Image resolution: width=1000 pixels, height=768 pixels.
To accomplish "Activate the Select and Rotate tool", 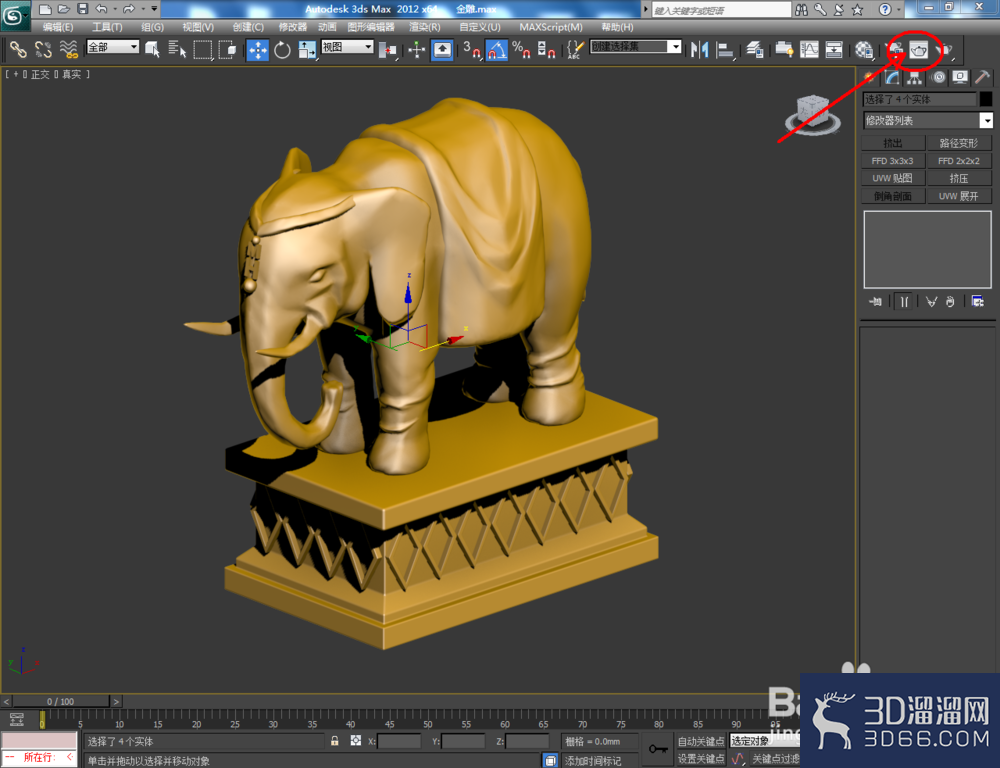I will pyautogui.click(x=282, y=49).
